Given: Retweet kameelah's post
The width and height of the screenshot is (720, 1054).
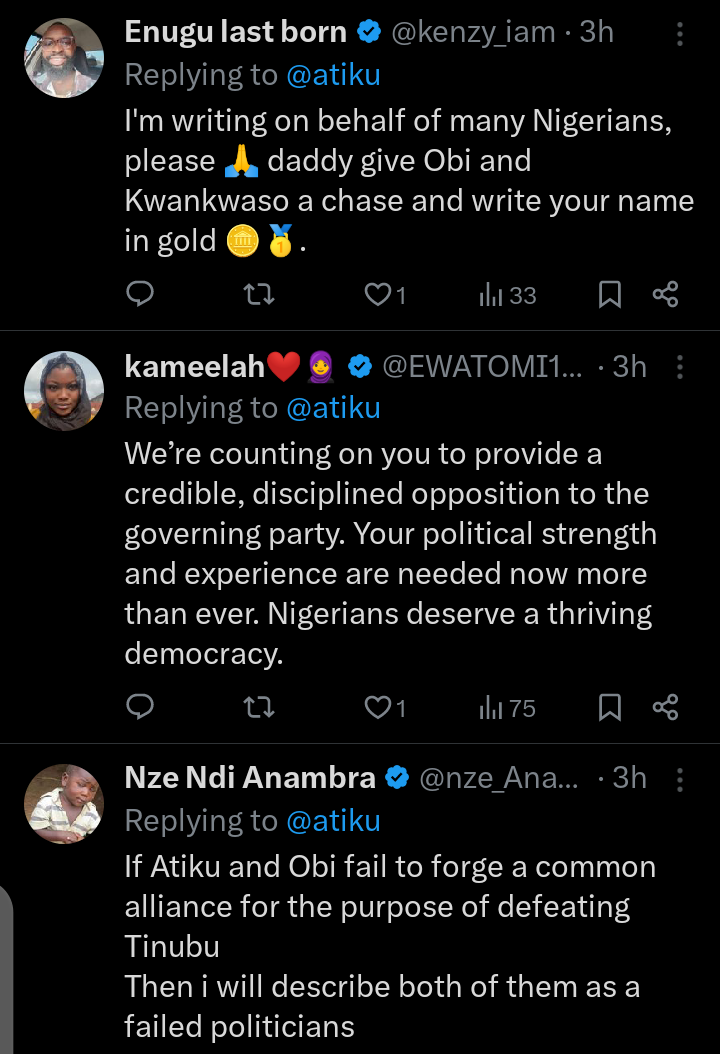Looking at the screenshot, I should coord(260,708).
